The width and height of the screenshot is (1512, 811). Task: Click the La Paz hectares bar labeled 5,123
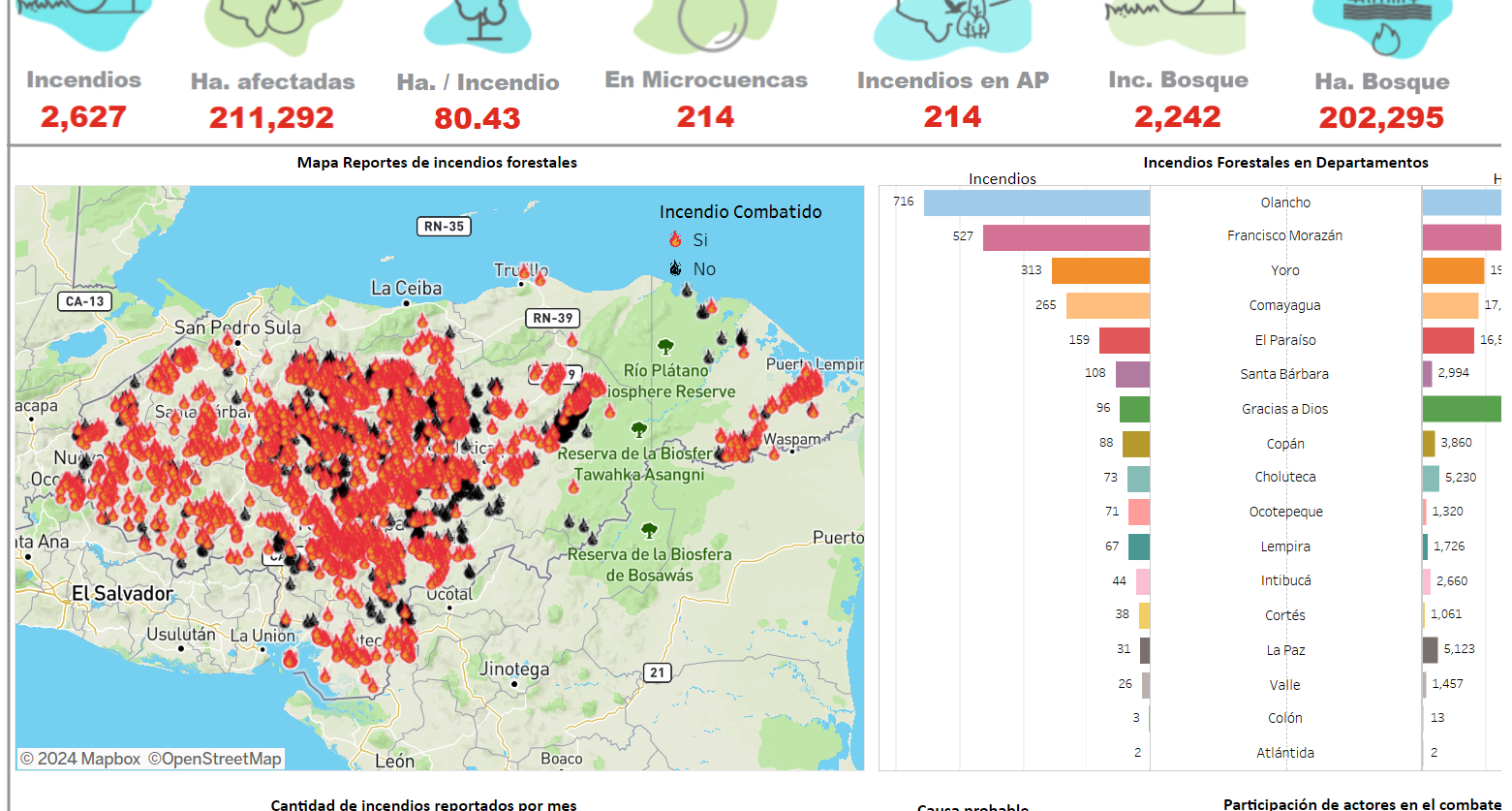point(1431,650)
